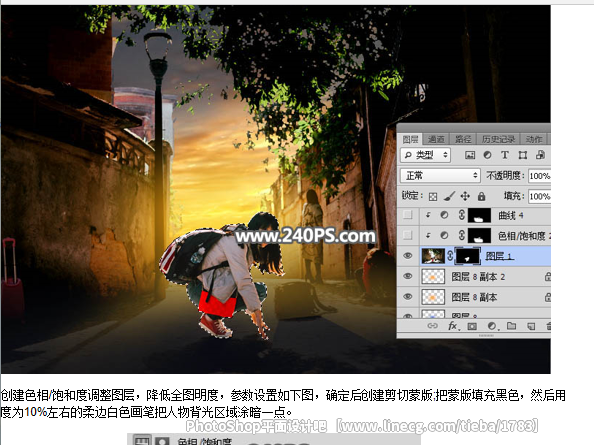The width and height of the screenshot is (594, 445).
Task: Lock position move icon
Action: pyautogui.click(x=465, y=196)
